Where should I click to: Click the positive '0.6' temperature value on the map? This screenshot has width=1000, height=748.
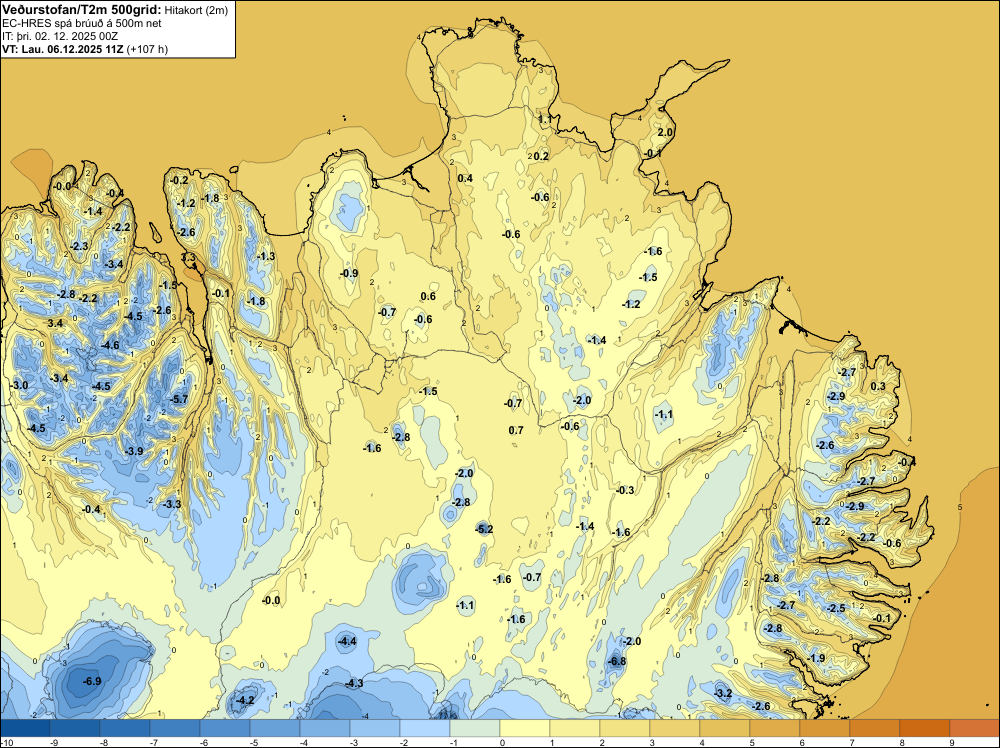pyautogui.click(x=429, y=296)
